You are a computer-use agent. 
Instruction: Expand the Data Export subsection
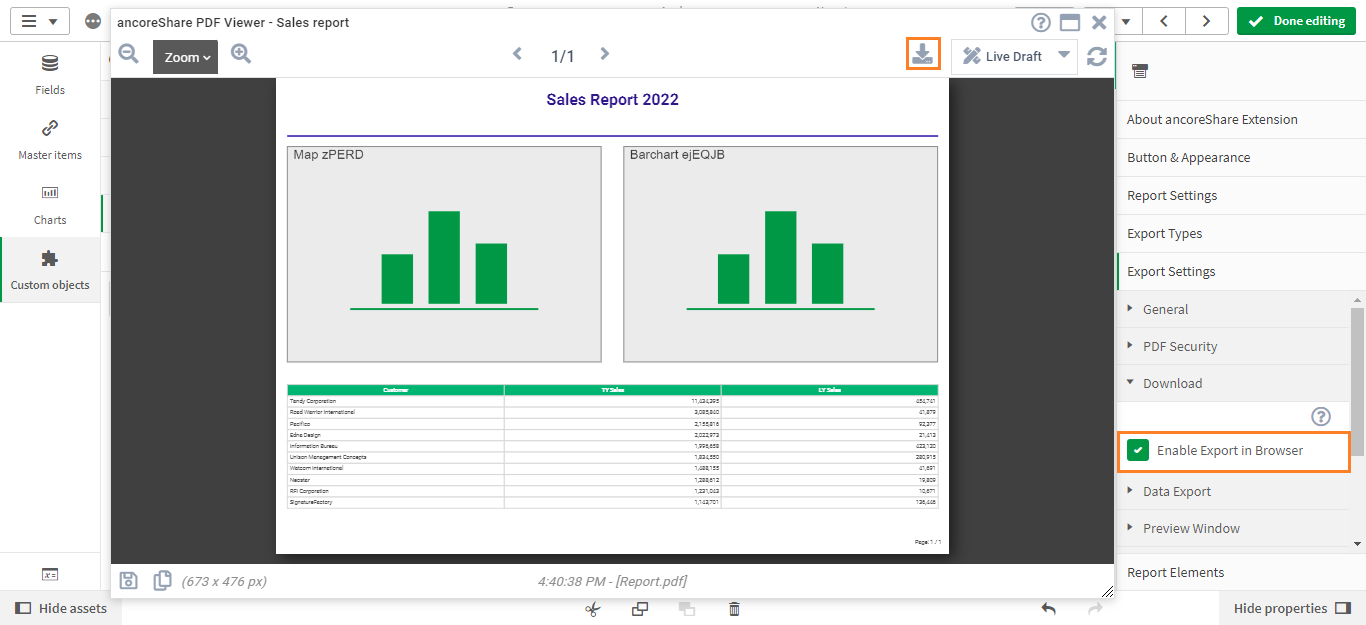click(1233, 491)
